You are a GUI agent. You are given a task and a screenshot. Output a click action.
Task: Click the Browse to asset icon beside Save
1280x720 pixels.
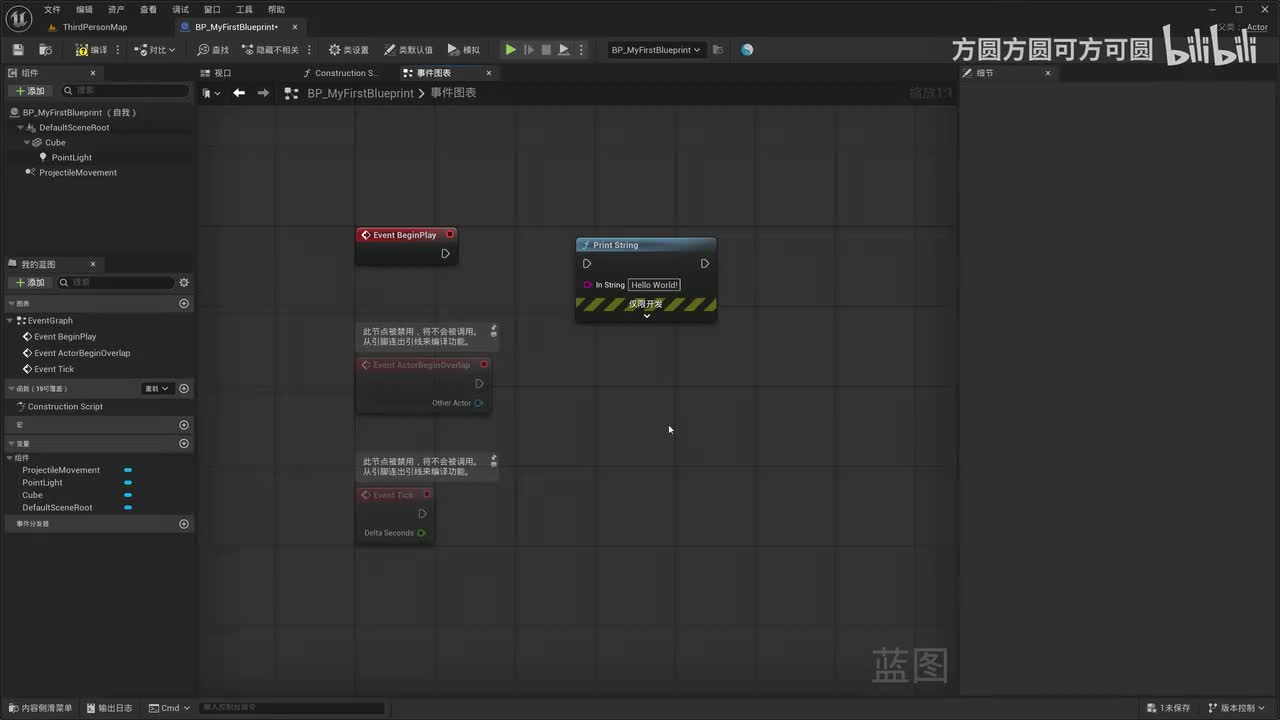(x=45, y=49)
